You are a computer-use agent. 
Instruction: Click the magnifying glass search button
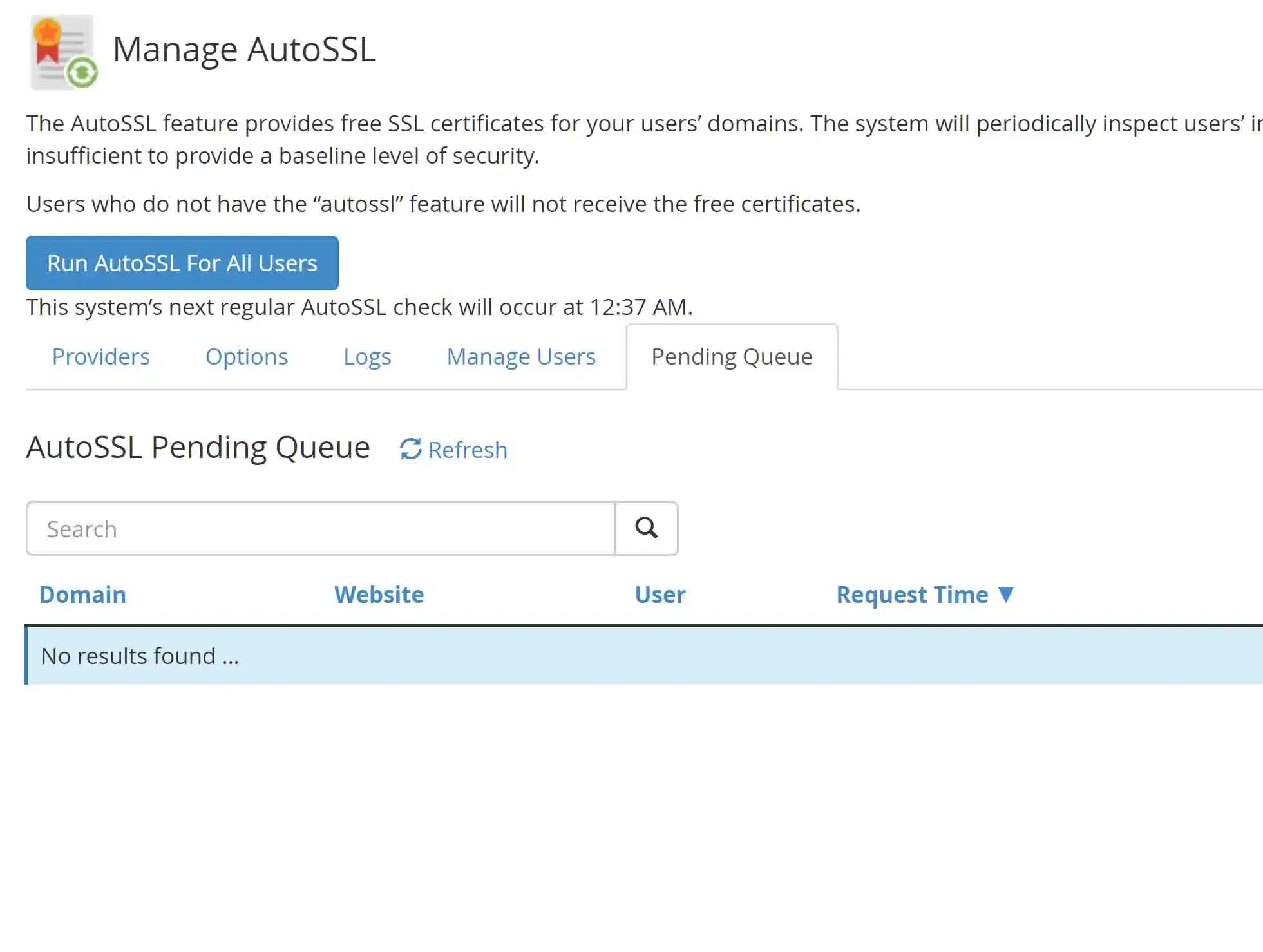pyautogui.click(x=646, y=528)
